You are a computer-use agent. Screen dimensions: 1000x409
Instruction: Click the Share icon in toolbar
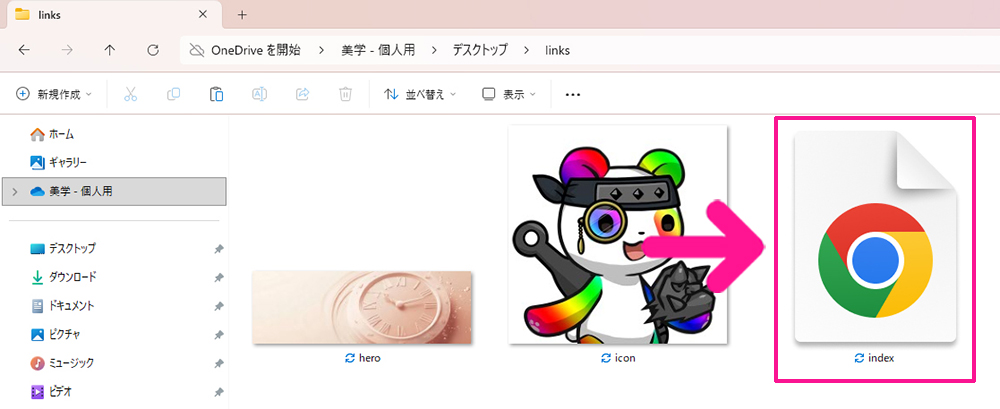coord(302,94)
